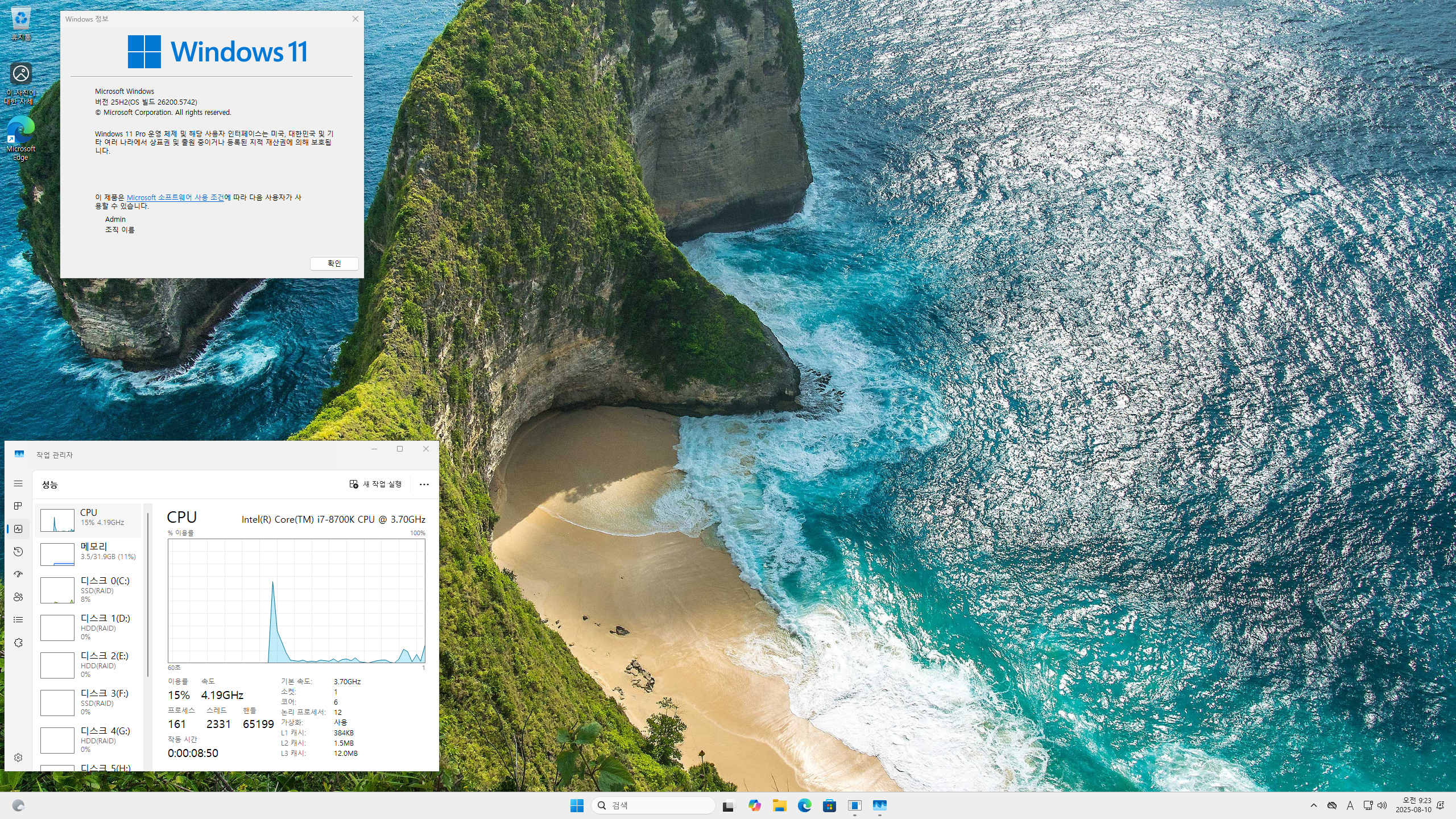Show hidden icons tray chevron
Screen dimensions: 1456x819
point(1313,805)
